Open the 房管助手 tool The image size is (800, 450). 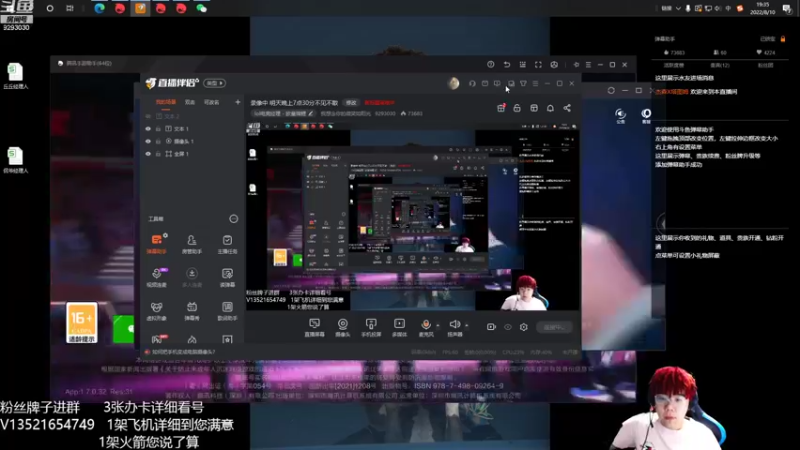tap(192, 244)
